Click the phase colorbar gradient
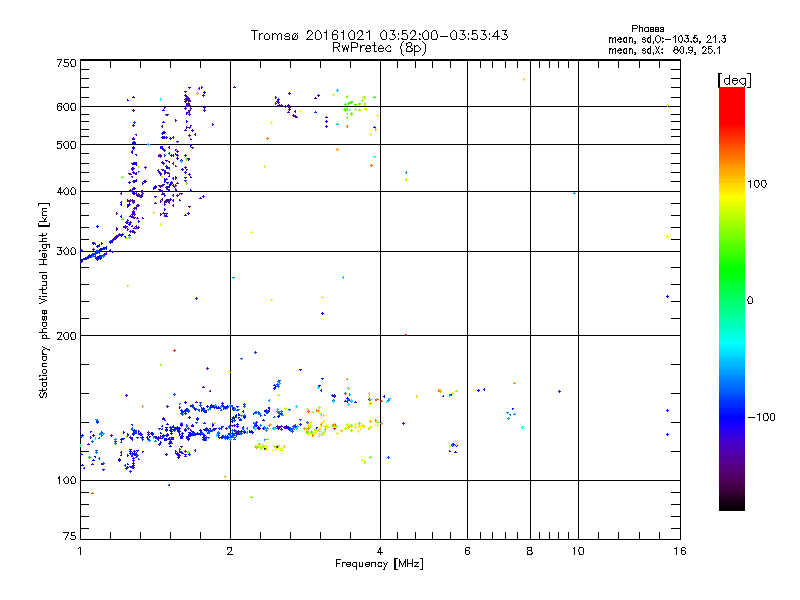 click(732, 299)
